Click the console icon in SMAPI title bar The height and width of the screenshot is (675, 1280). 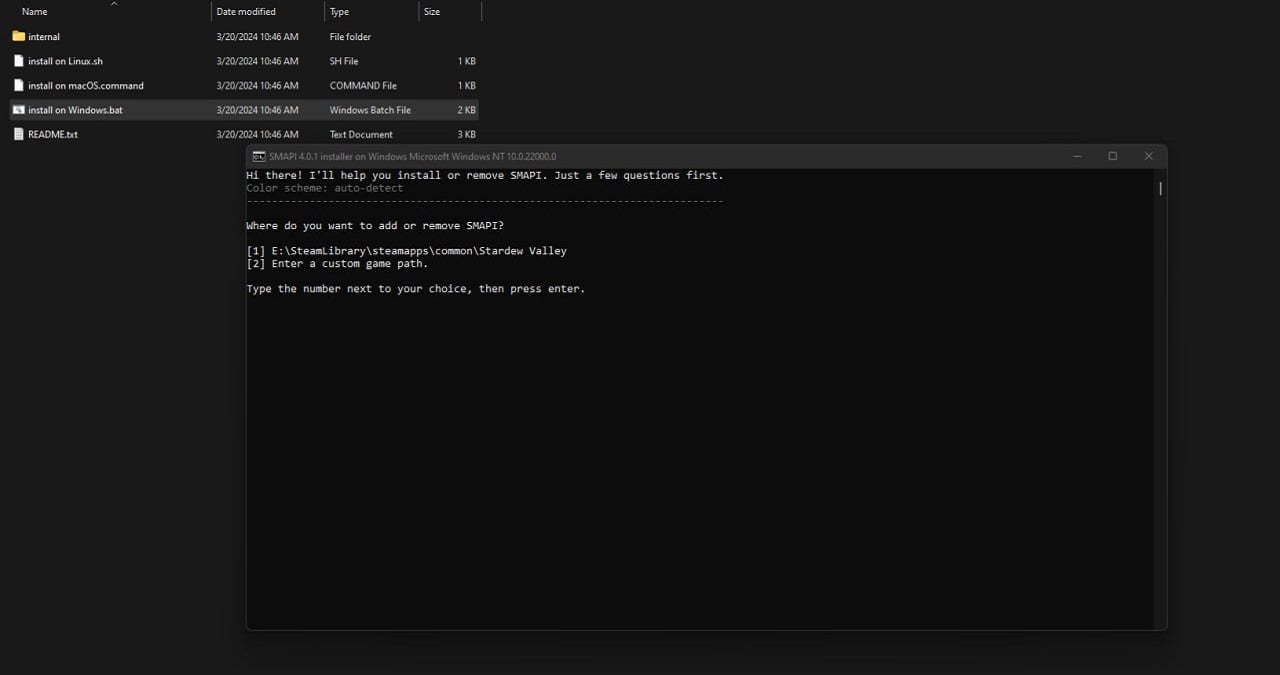click(x=258, y=156)
